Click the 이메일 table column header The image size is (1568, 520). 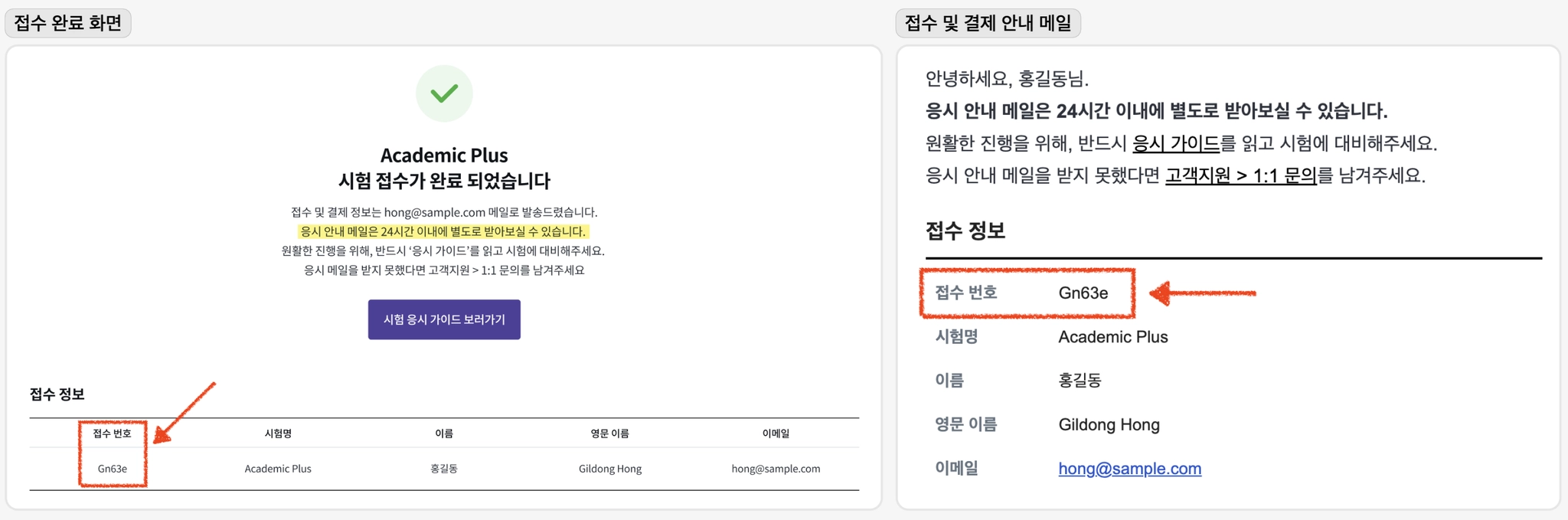tap(776, 433)
